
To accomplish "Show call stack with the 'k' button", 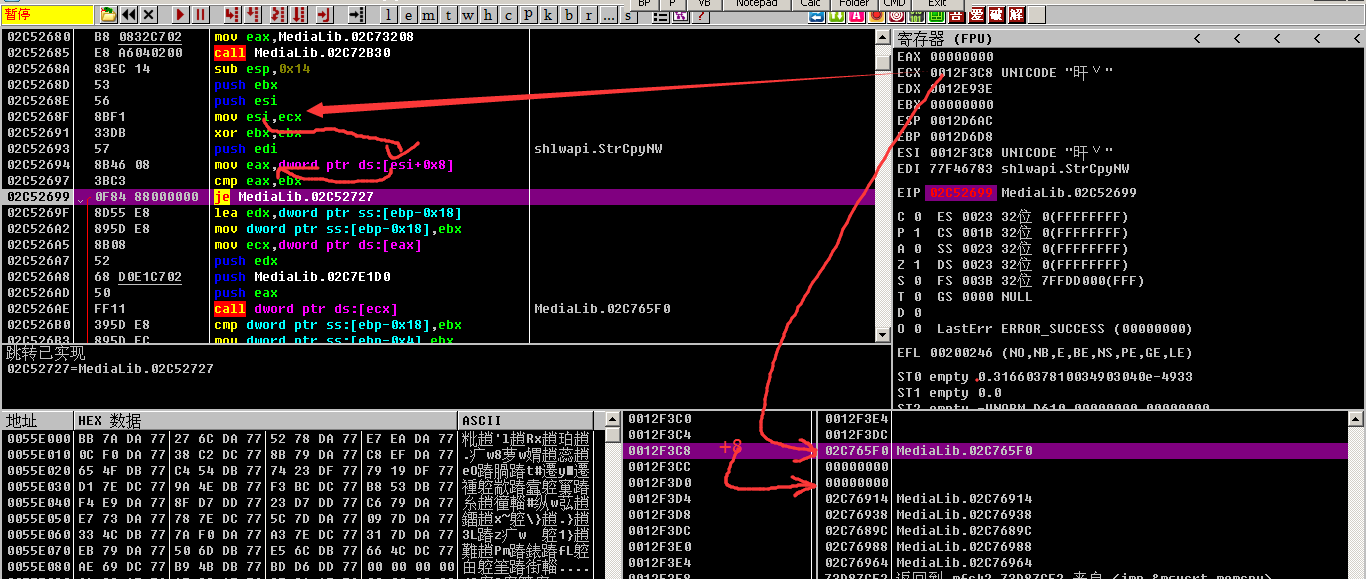I will (x=548, y=15).
